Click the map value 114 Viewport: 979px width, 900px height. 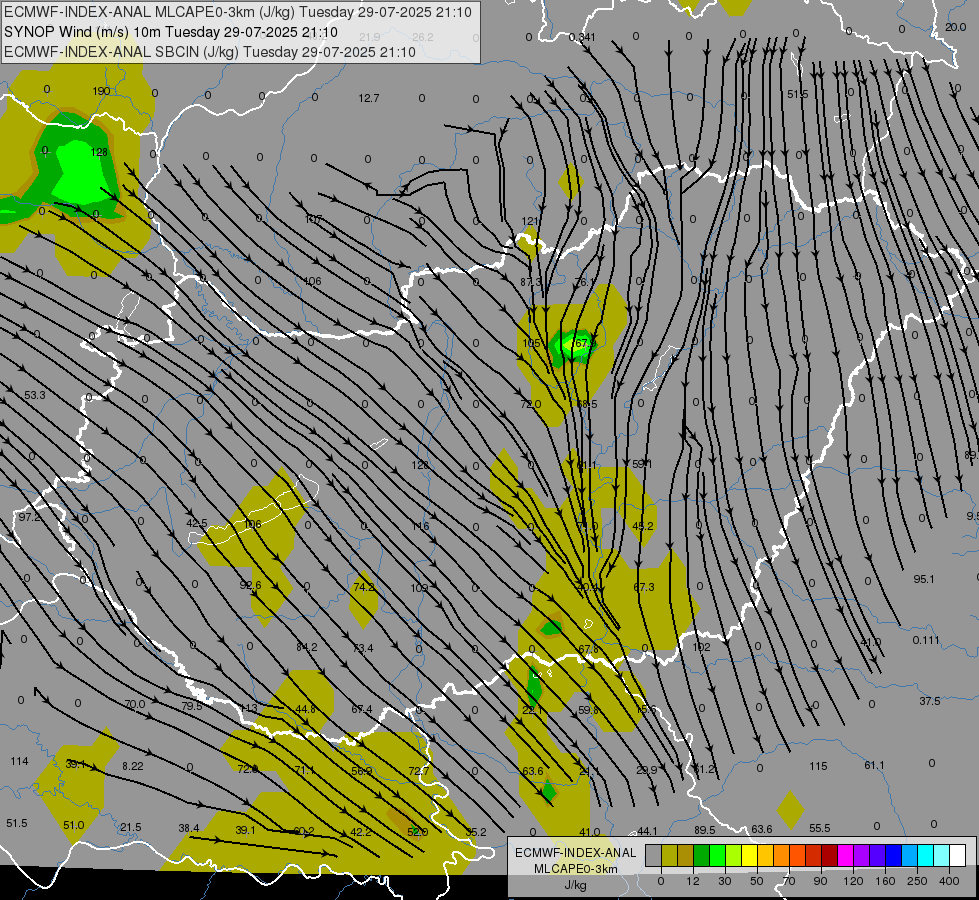pyautogui.click(x=19, y=761)
